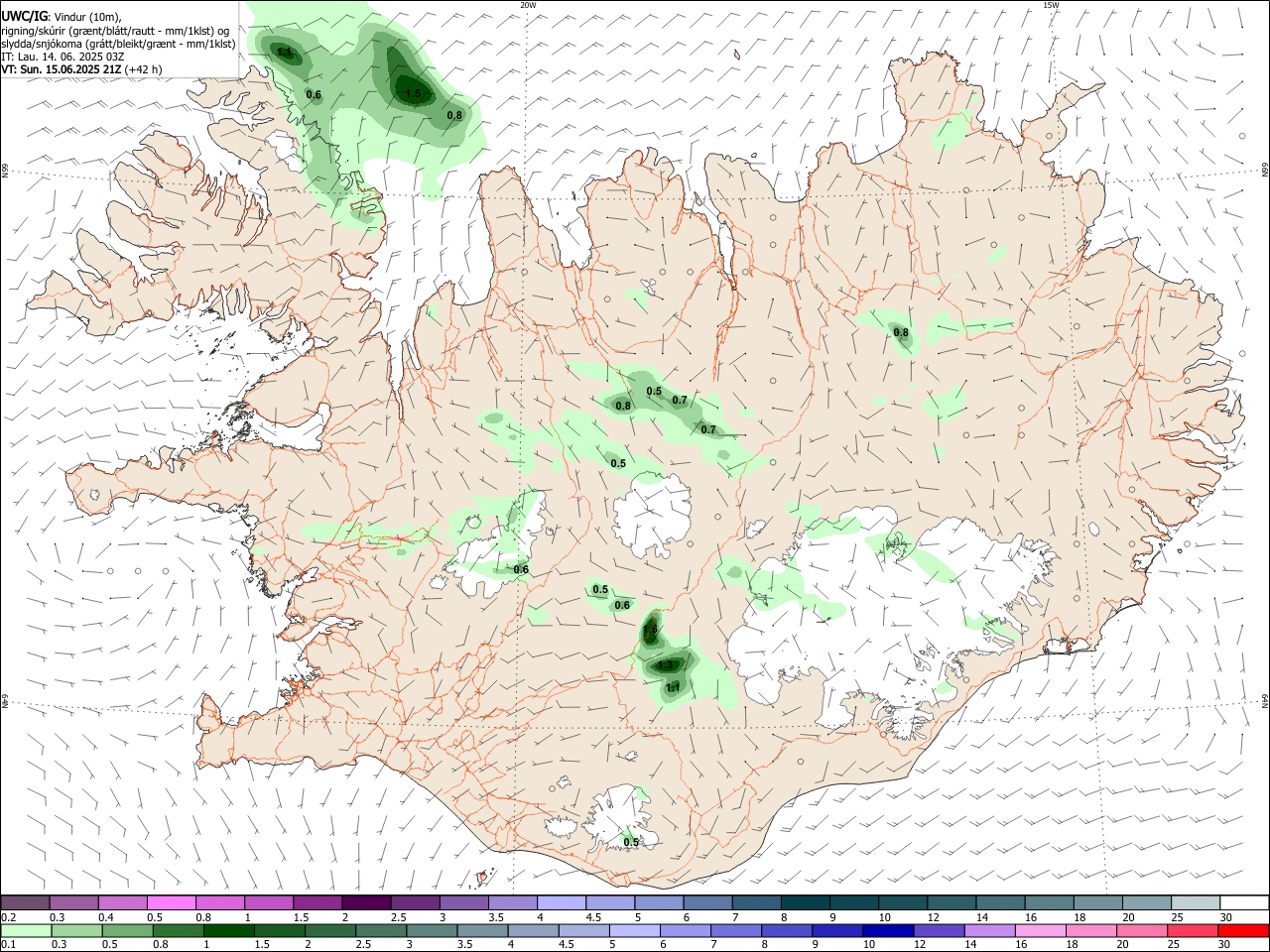Click the "15W" longitude label
Screen dimensions: 1270x952
pos(1051,5)
